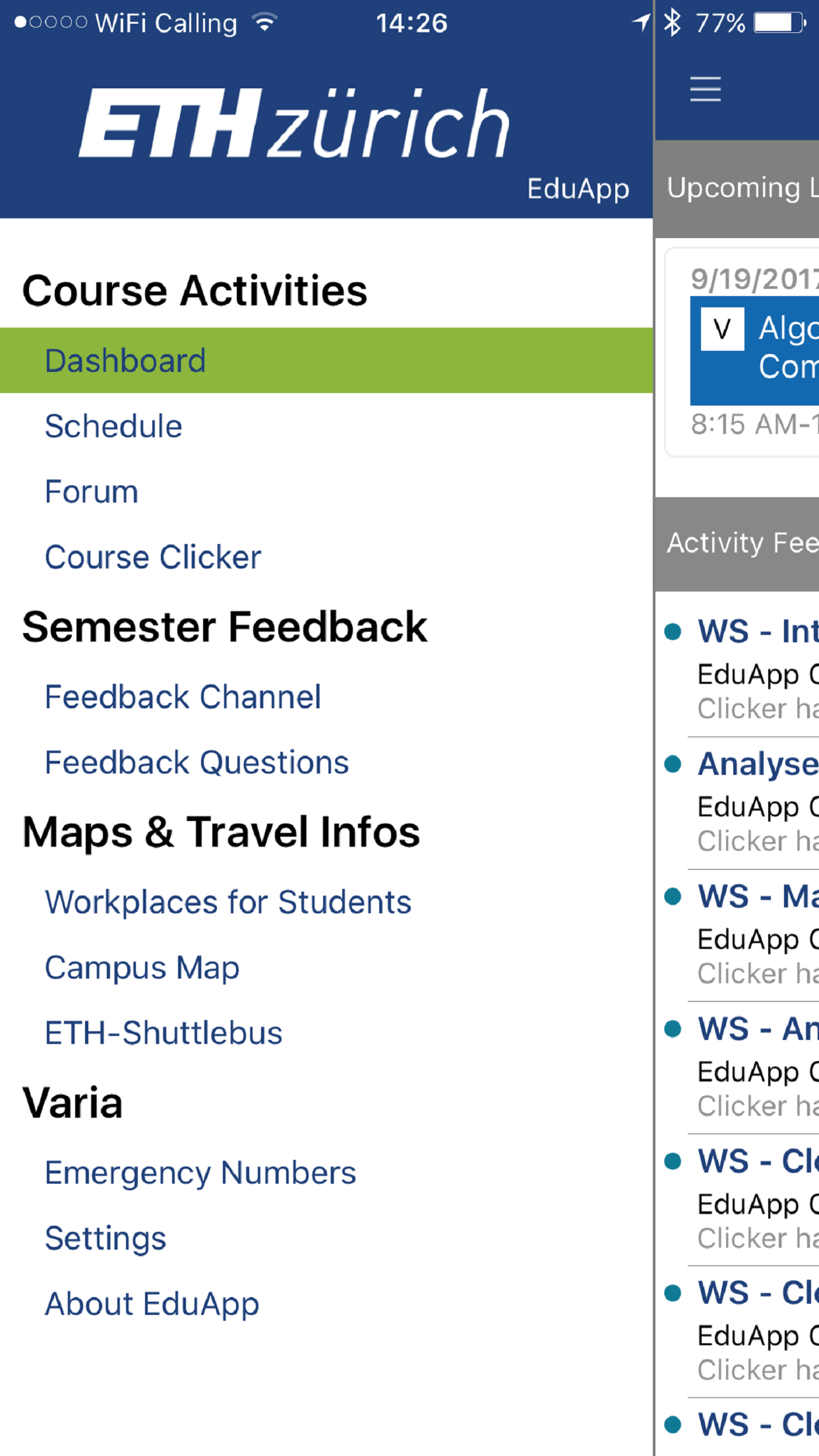Show Workplaces for Students
Viewport: 819px width, 1456px height.
pyautogui.click(x=228, y=902)
